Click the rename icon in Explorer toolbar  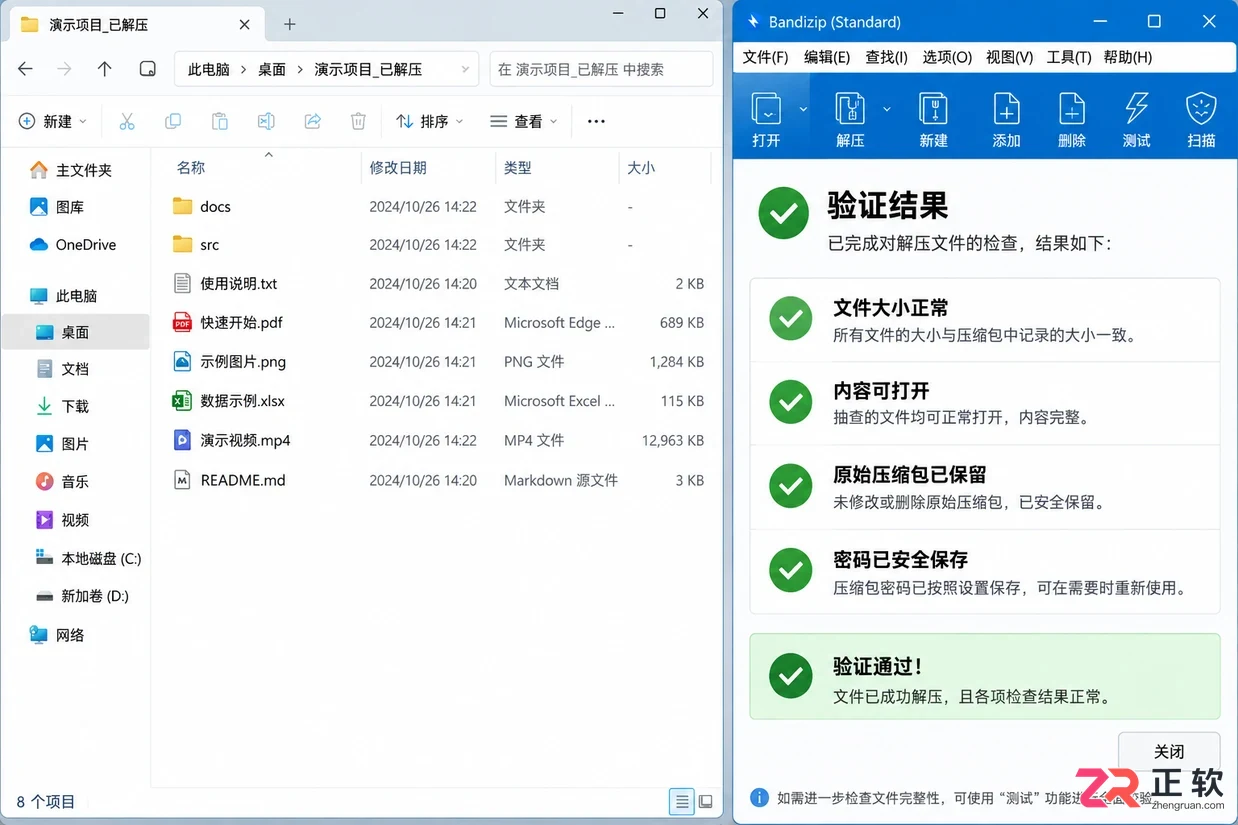pyautogui.click(x=266, y=121)
